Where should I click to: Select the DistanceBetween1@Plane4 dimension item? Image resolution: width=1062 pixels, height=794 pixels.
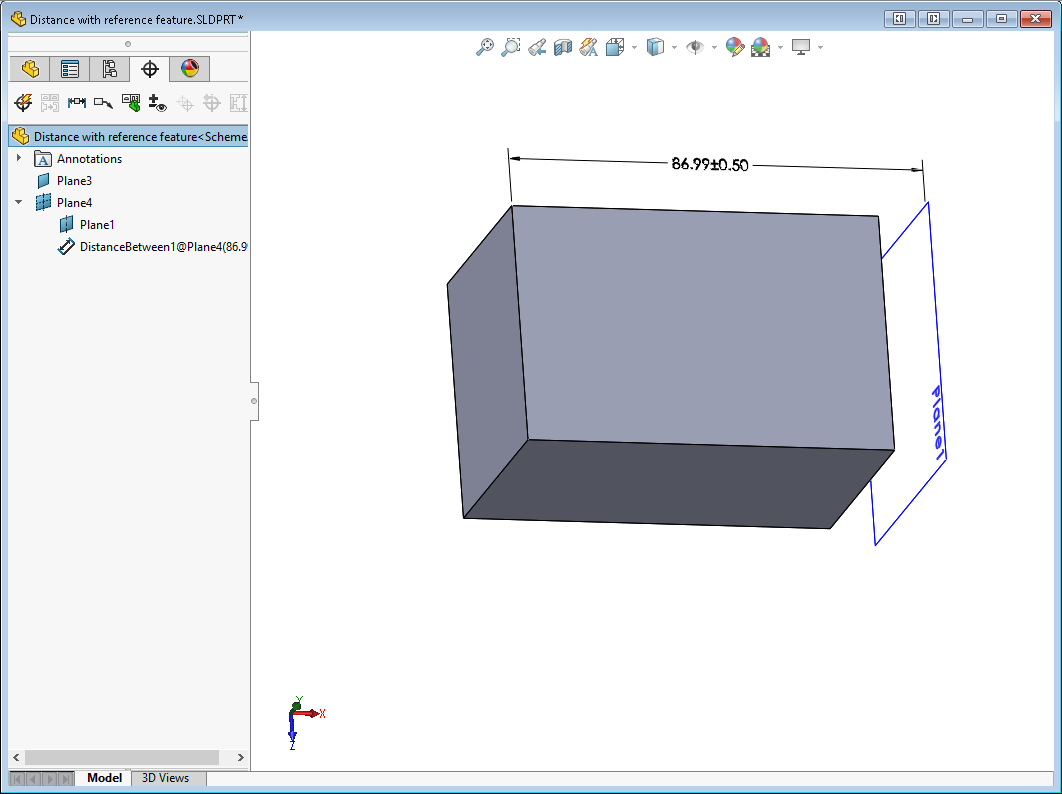pyautogui.click(x=150, y=247)
